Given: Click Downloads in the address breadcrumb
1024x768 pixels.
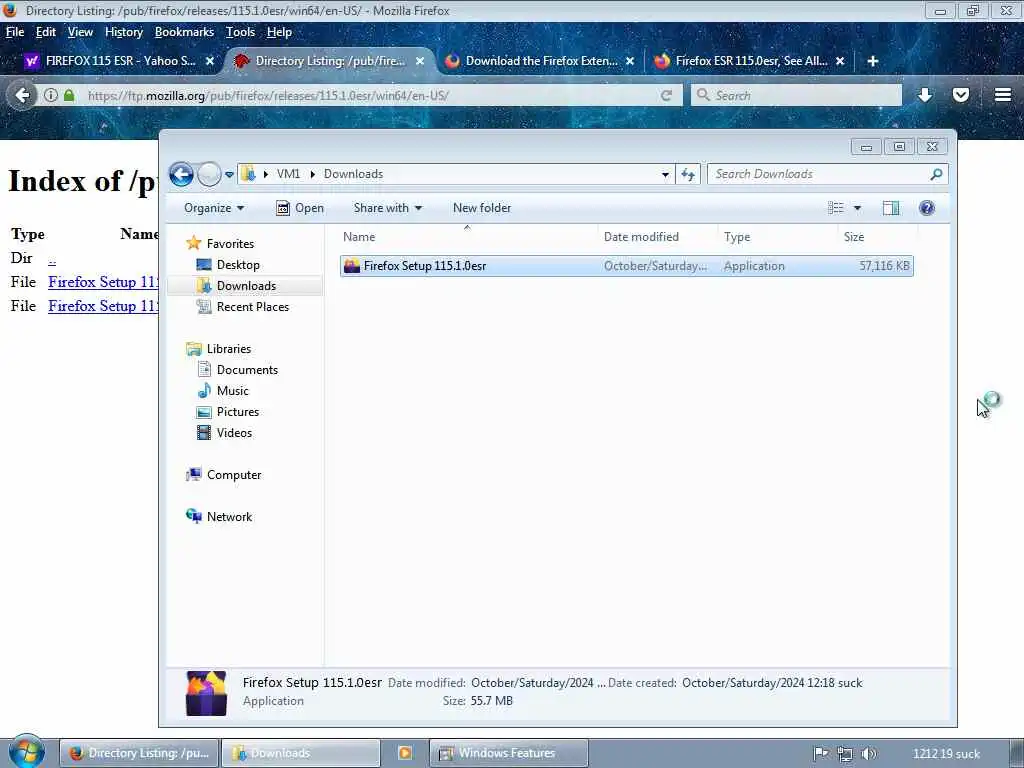Looking at the screenshot, I should (x=353, y=174).
